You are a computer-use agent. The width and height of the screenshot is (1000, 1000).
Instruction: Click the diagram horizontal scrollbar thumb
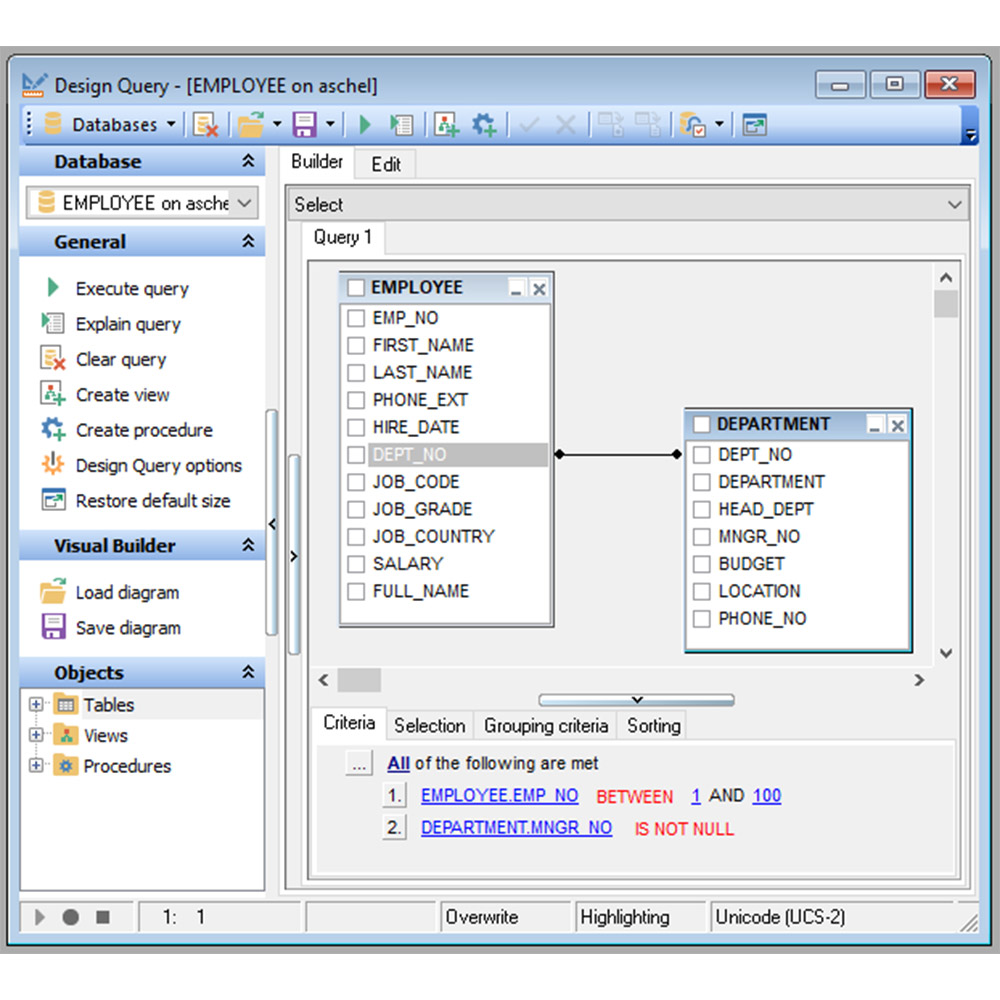click(359, 680)
